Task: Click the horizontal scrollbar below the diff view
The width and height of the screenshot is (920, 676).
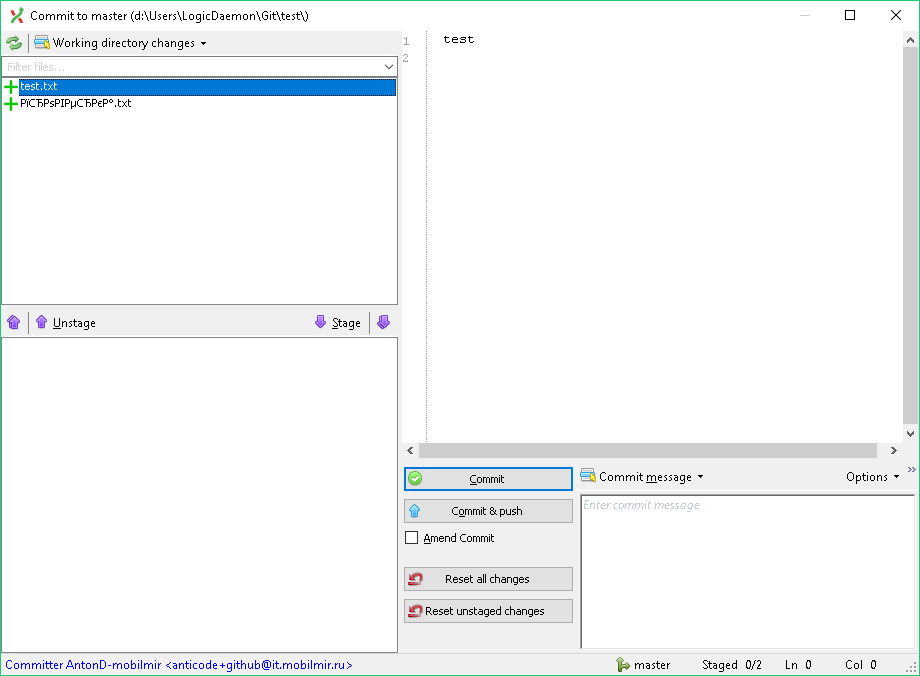Action: click(x=650, y=450)
